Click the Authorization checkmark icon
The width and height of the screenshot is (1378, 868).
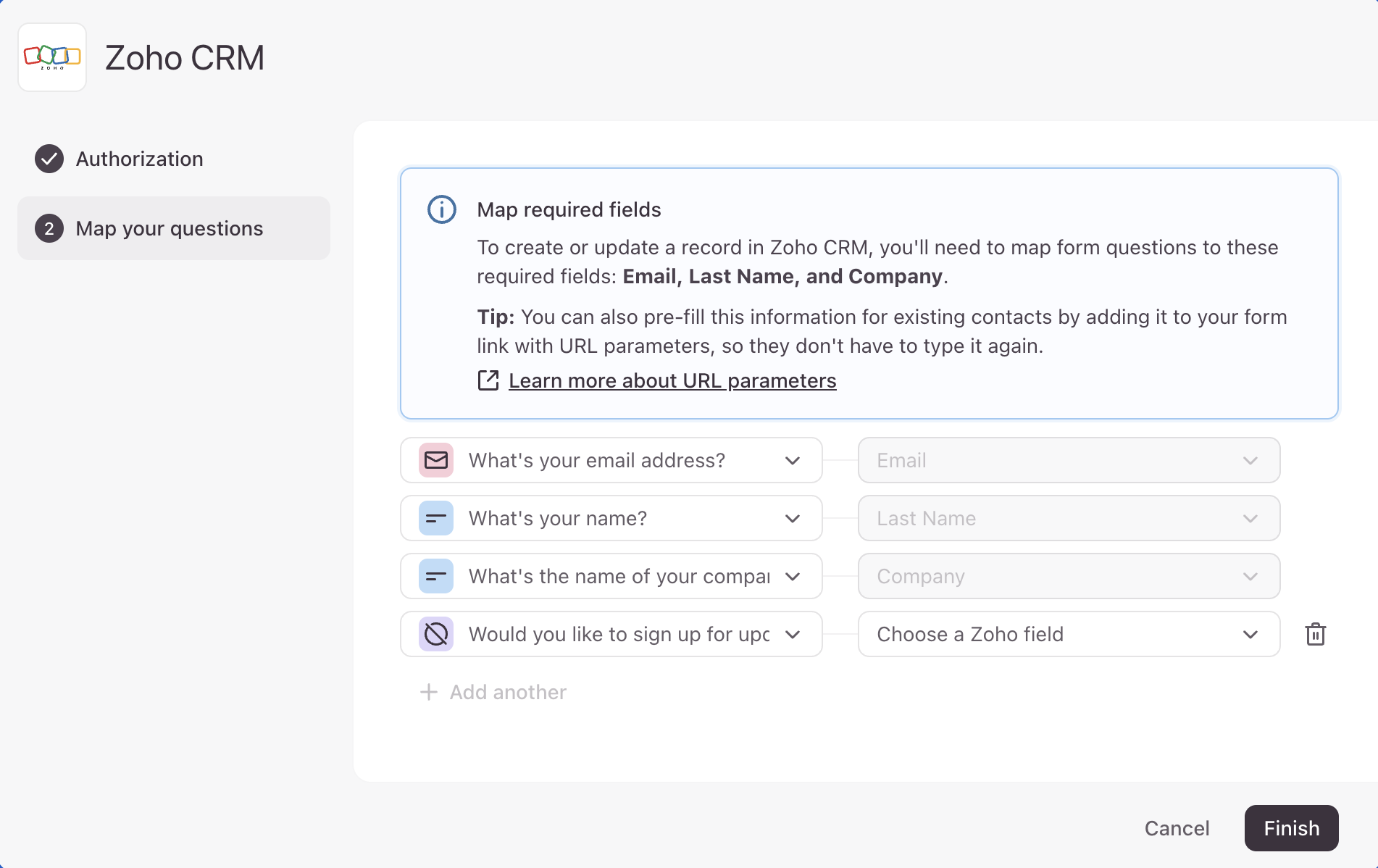point(49,159)
